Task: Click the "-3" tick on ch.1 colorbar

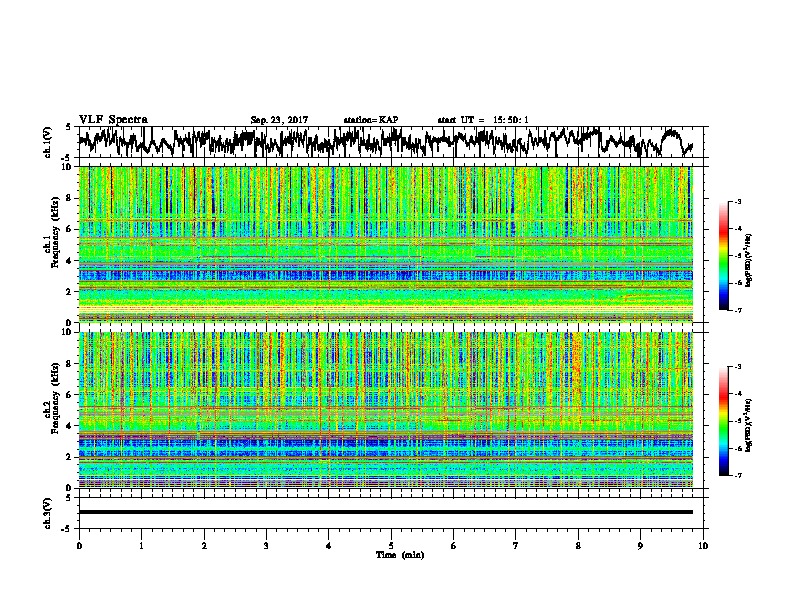Action: [x=738, y=201]
